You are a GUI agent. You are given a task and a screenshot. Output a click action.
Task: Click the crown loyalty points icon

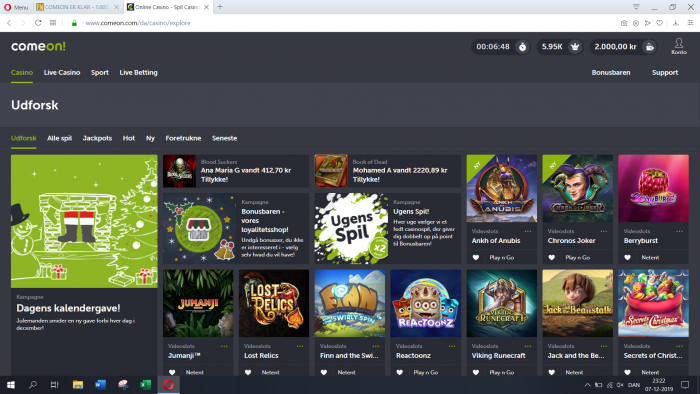click(x=575, y=47)
